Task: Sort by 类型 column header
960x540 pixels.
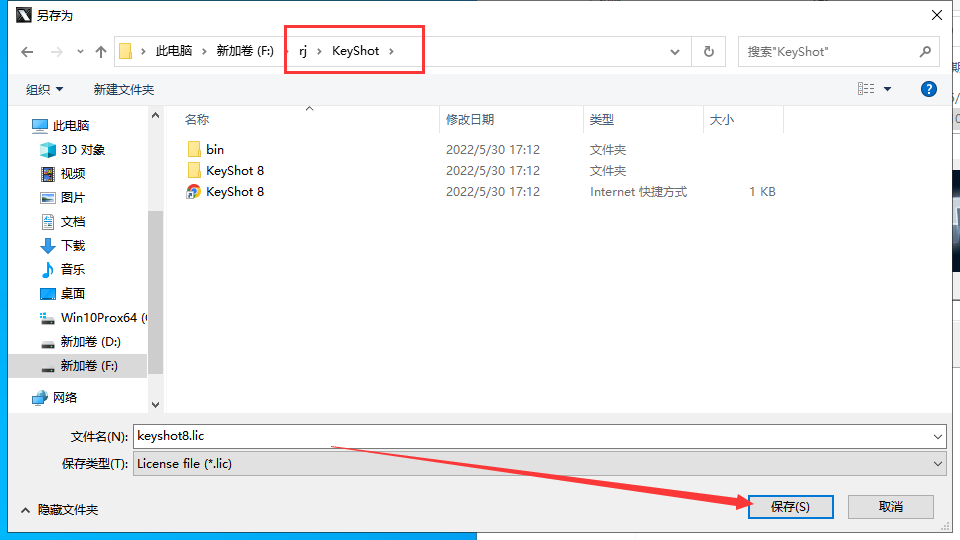Action: point(602,119)
